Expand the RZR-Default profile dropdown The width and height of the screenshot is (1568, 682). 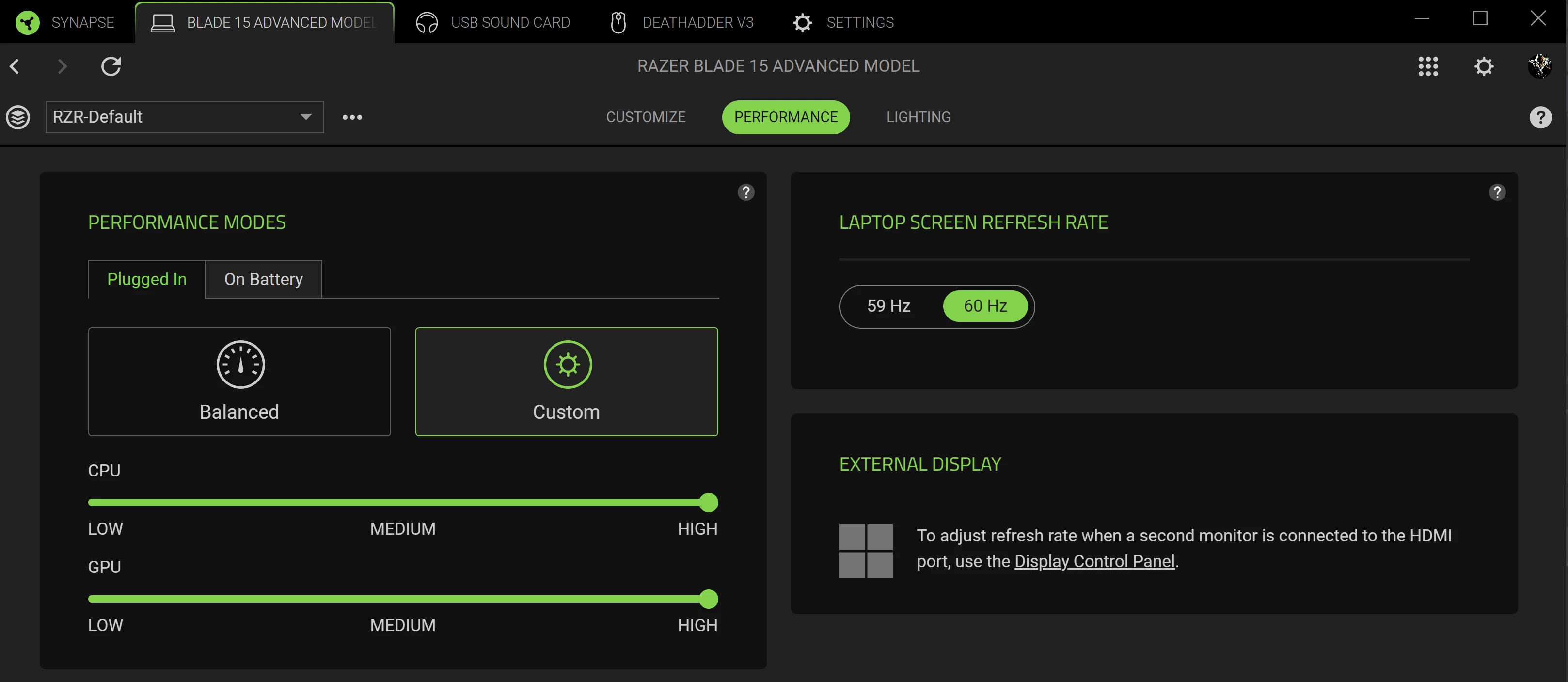pos(305,117)
